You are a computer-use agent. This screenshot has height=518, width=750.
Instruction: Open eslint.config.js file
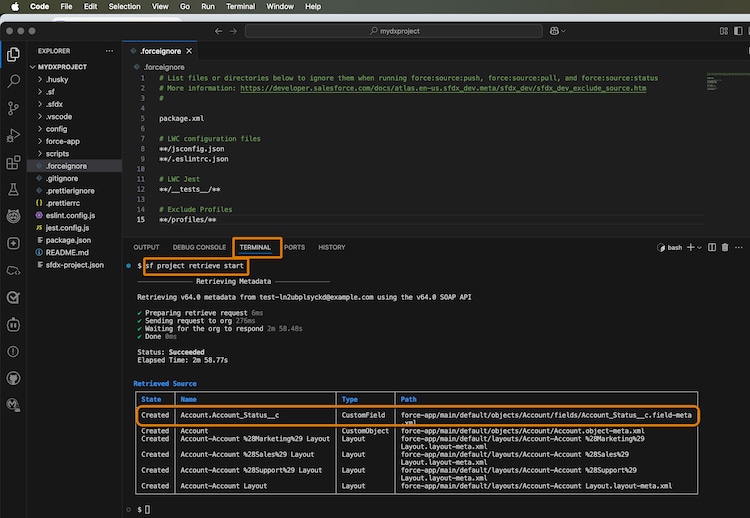pos(70,216)
